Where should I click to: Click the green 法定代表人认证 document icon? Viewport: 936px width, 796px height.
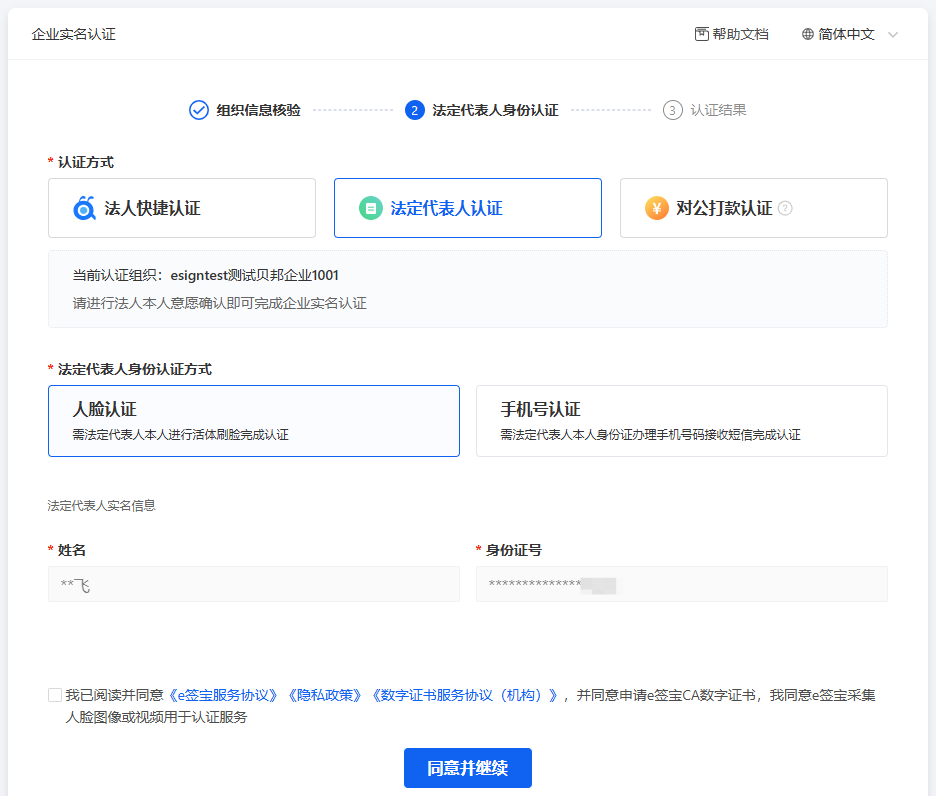tap(371, 208)
